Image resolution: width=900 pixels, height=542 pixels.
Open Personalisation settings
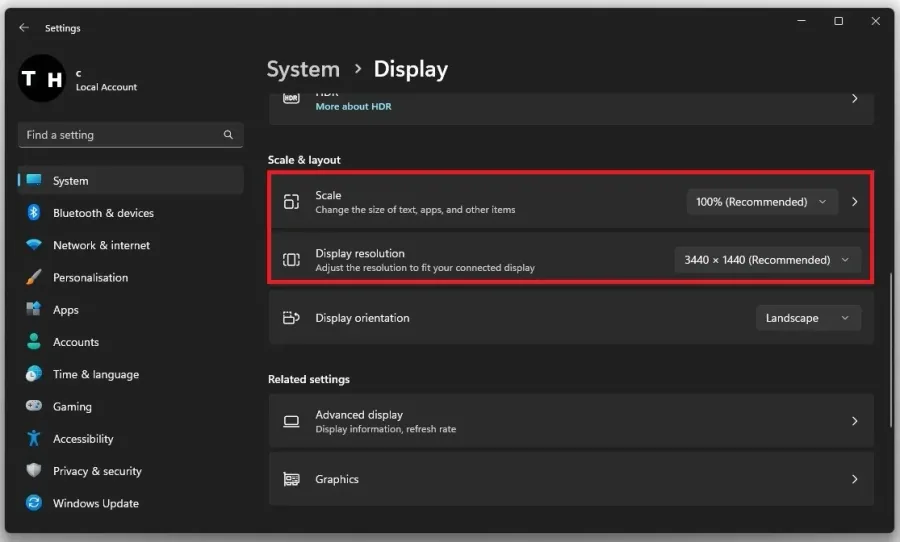coord(131,277)
